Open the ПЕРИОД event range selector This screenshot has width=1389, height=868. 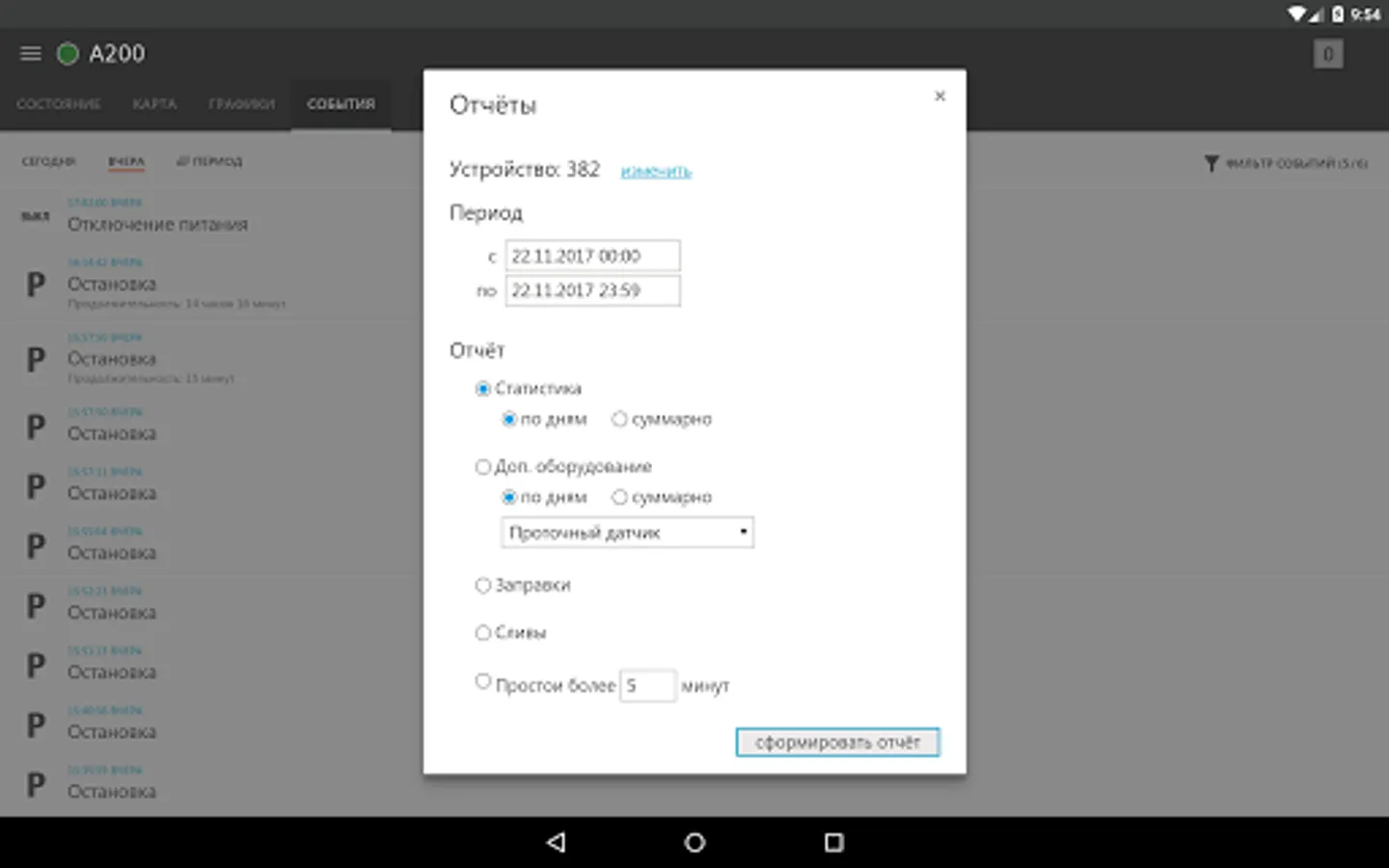coord(210,161)
